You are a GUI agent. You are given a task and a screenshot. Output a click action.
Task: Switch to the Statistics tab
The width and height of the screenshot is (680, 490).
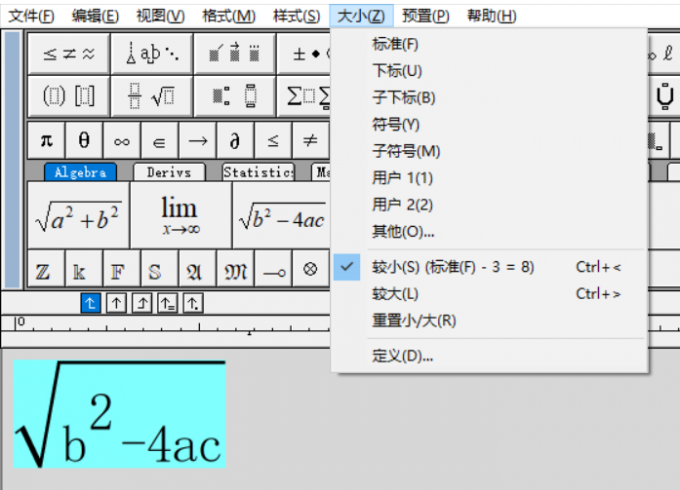[x=258, y=172]
